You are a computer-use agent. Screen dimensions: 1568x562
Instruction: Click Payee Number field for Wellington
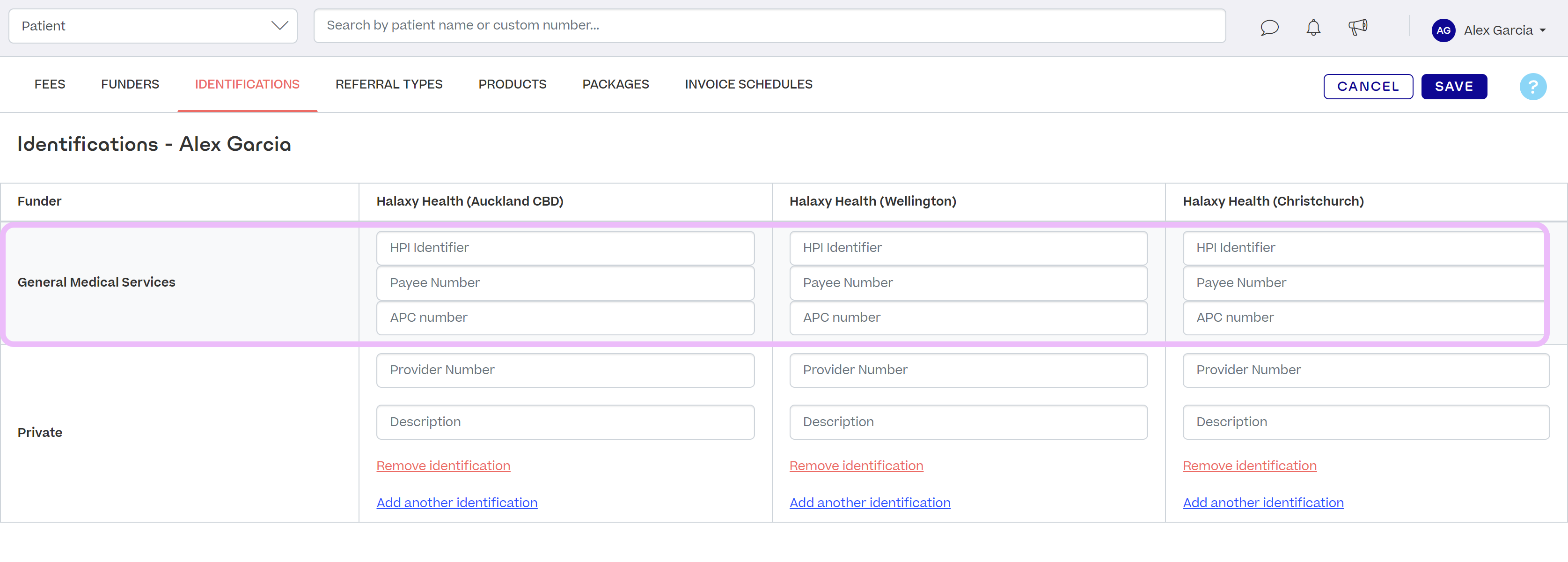[x=968, y=282]
